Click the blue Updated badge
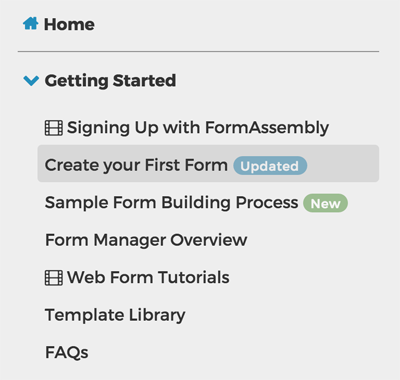This screenshot has width=400, height=380. coord(270,166)
